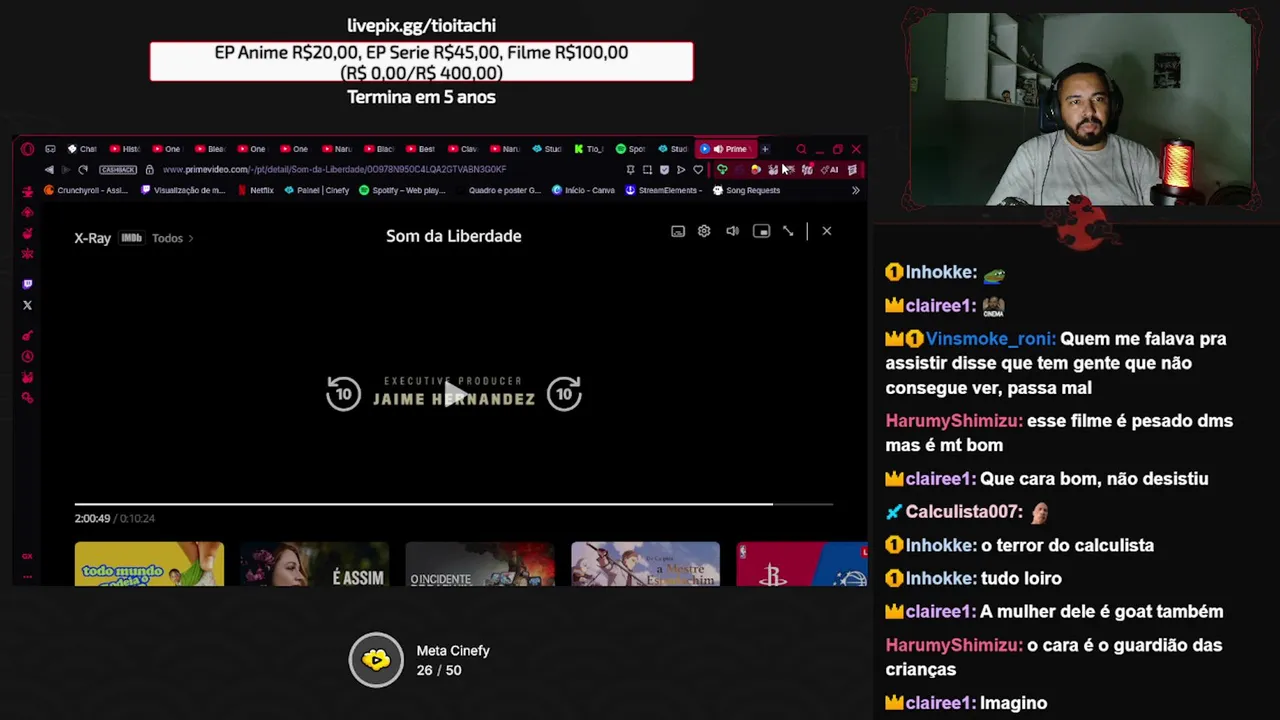Click the donation goal progress bar
The image size is (1280, 720).
(421, 62)
